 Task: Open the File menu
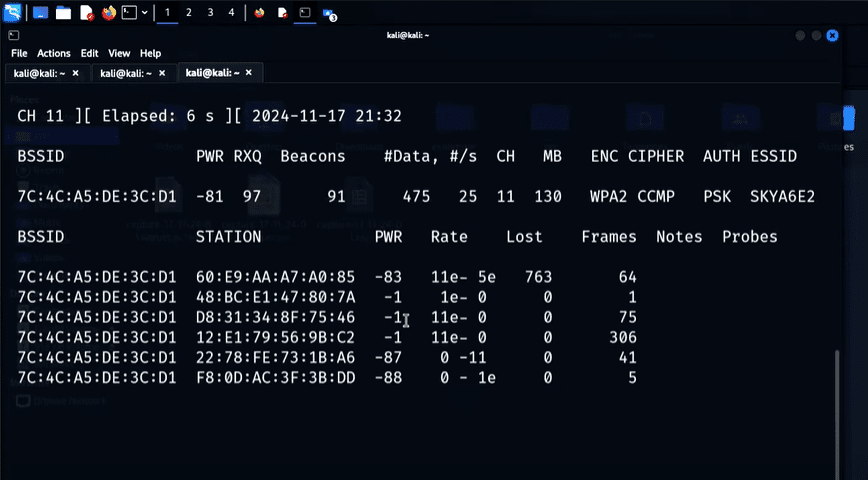pos(19,53)
